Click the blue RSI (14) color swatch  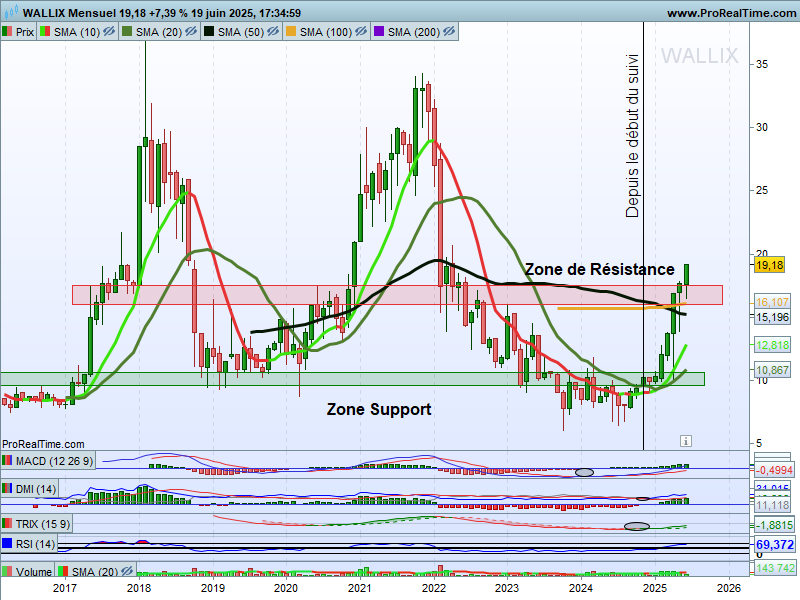[x=7, y=543]
